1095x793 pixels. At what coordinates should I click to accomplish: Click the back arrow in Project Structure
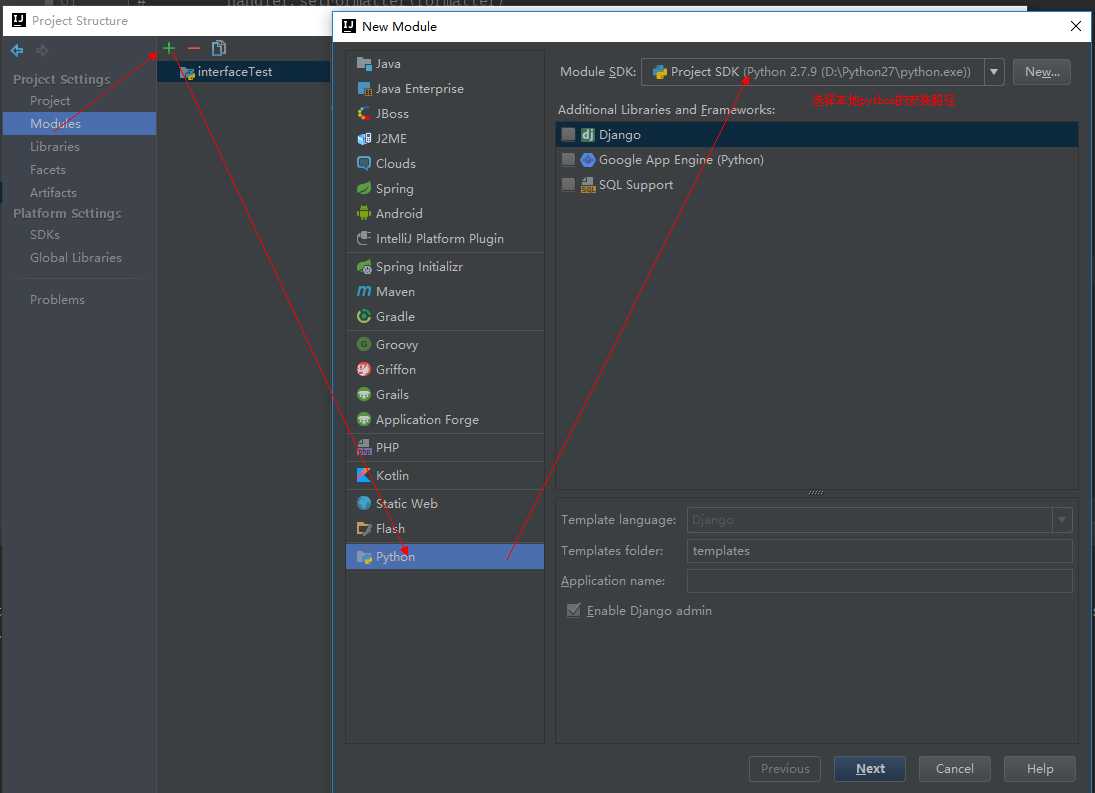[17, 50]
